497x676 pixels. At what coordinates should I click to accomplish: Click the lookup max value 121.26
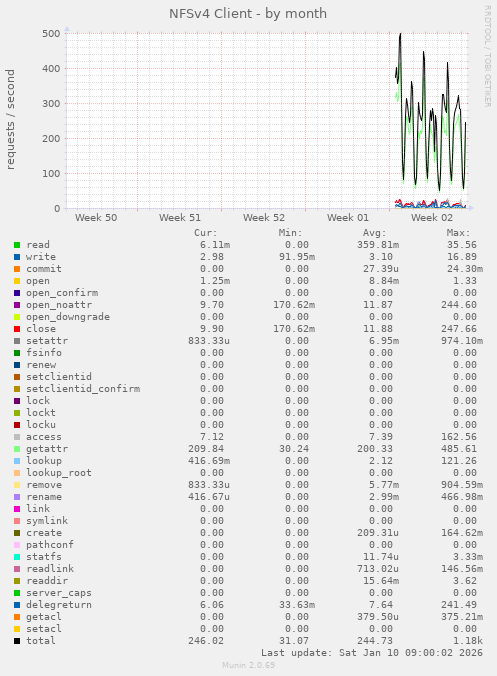tap(459, 461)
